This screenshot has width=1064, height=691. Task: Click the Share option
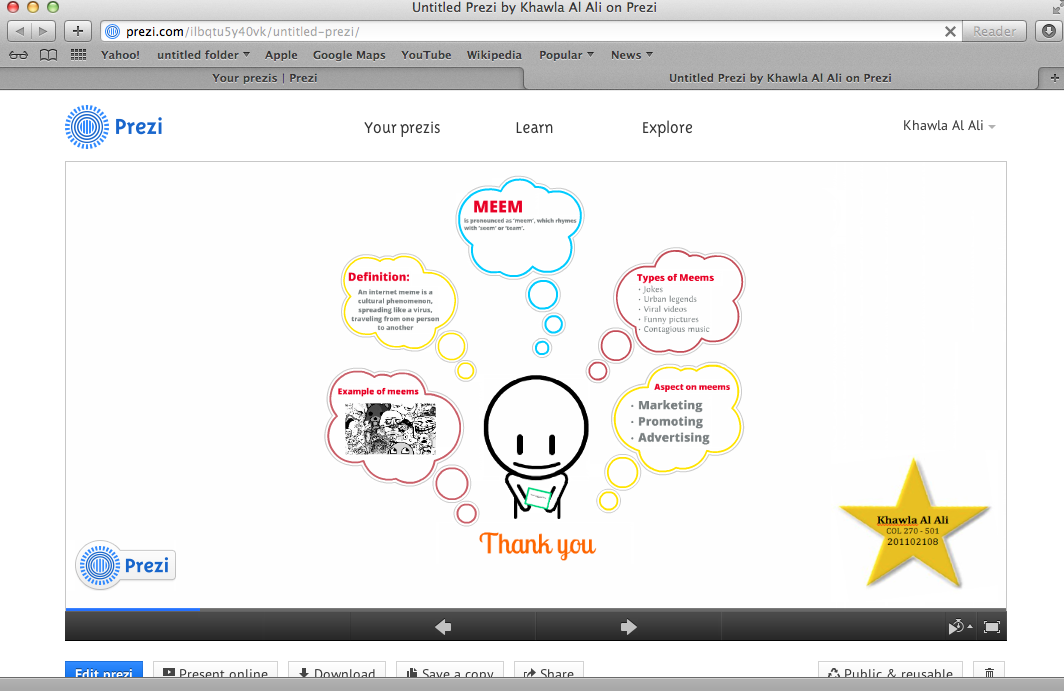tap(548, 673)
